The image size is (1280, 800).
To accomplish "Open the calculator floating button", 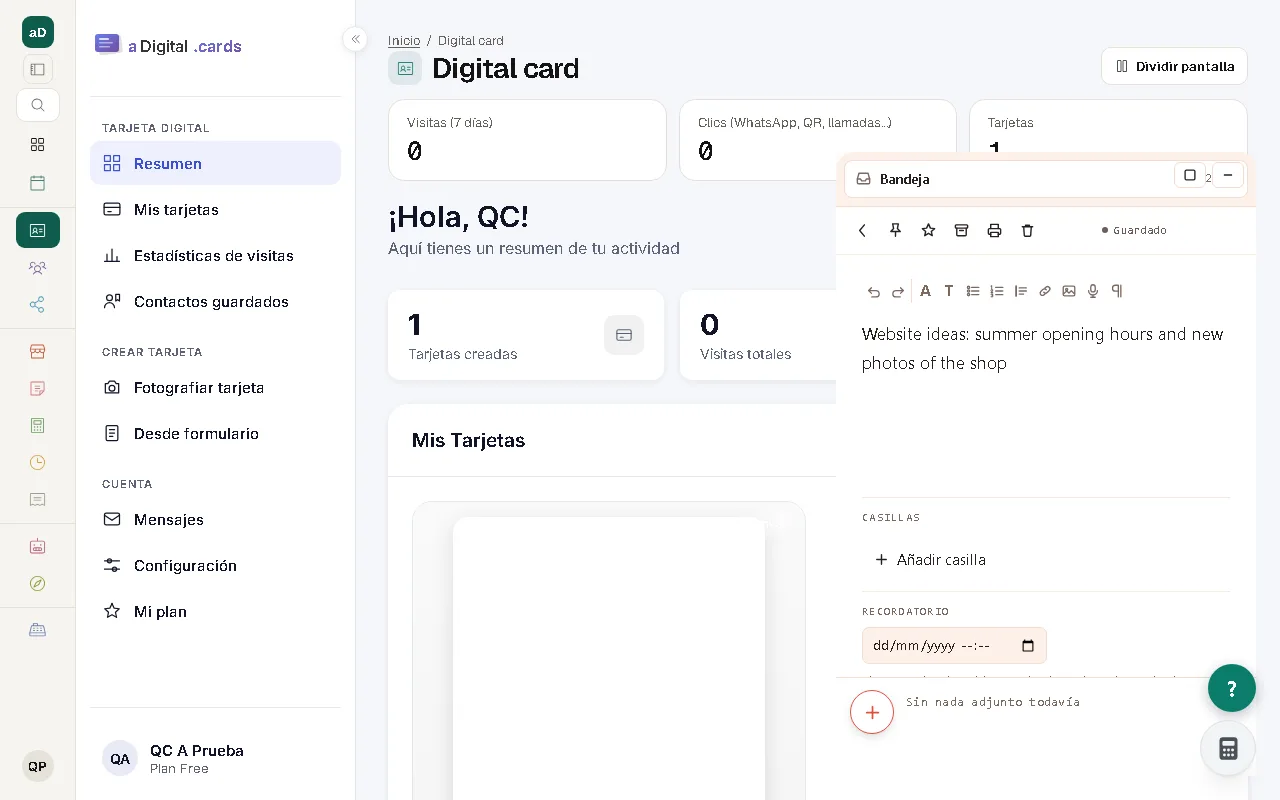I will (1229, 748).
